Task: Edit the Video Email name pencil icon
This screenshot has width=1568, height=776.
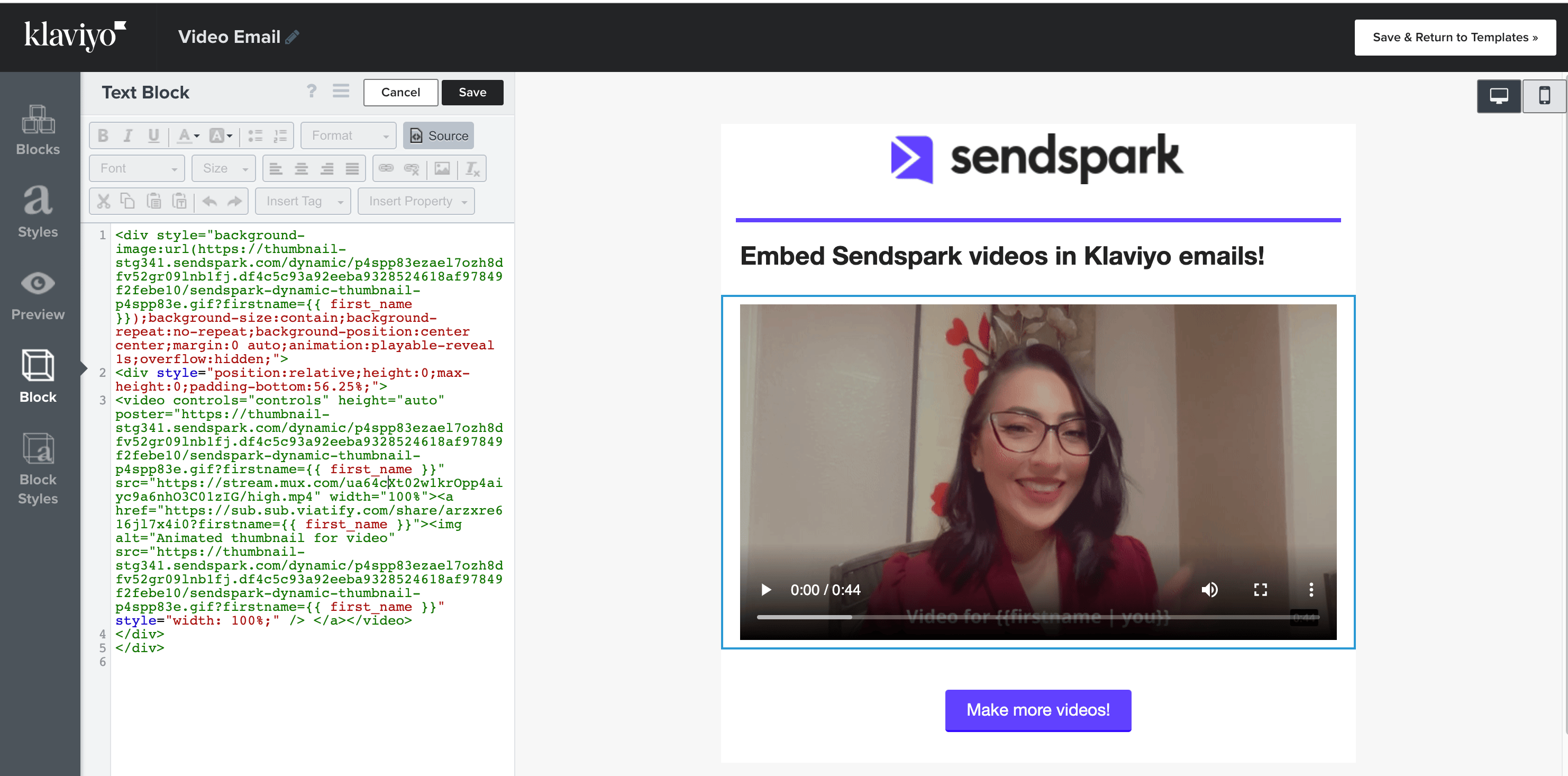Action: pos(292,37)
